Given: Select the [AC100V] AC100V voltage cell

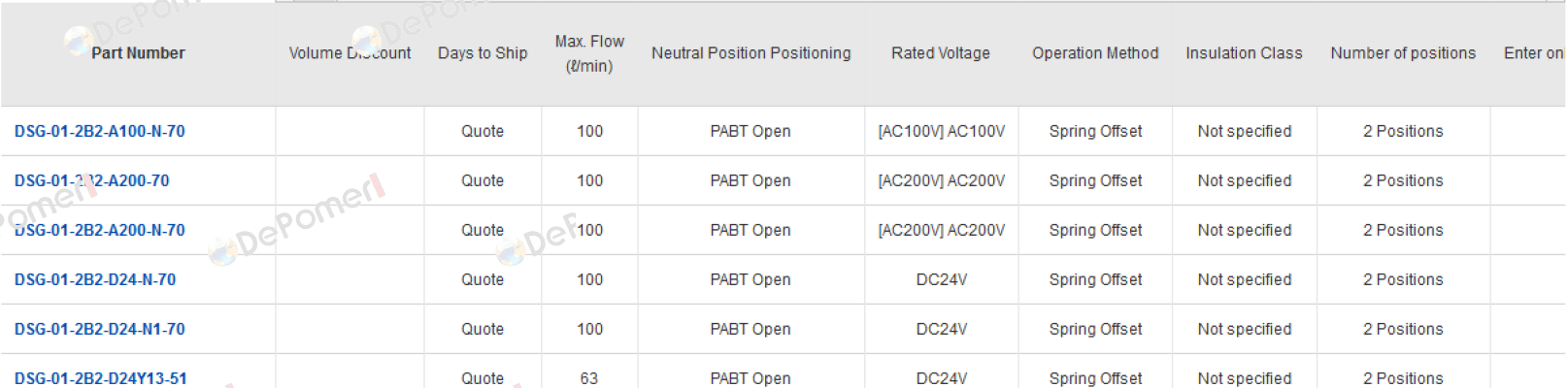Looking at the screenshot, I should [x=942, y=131].
